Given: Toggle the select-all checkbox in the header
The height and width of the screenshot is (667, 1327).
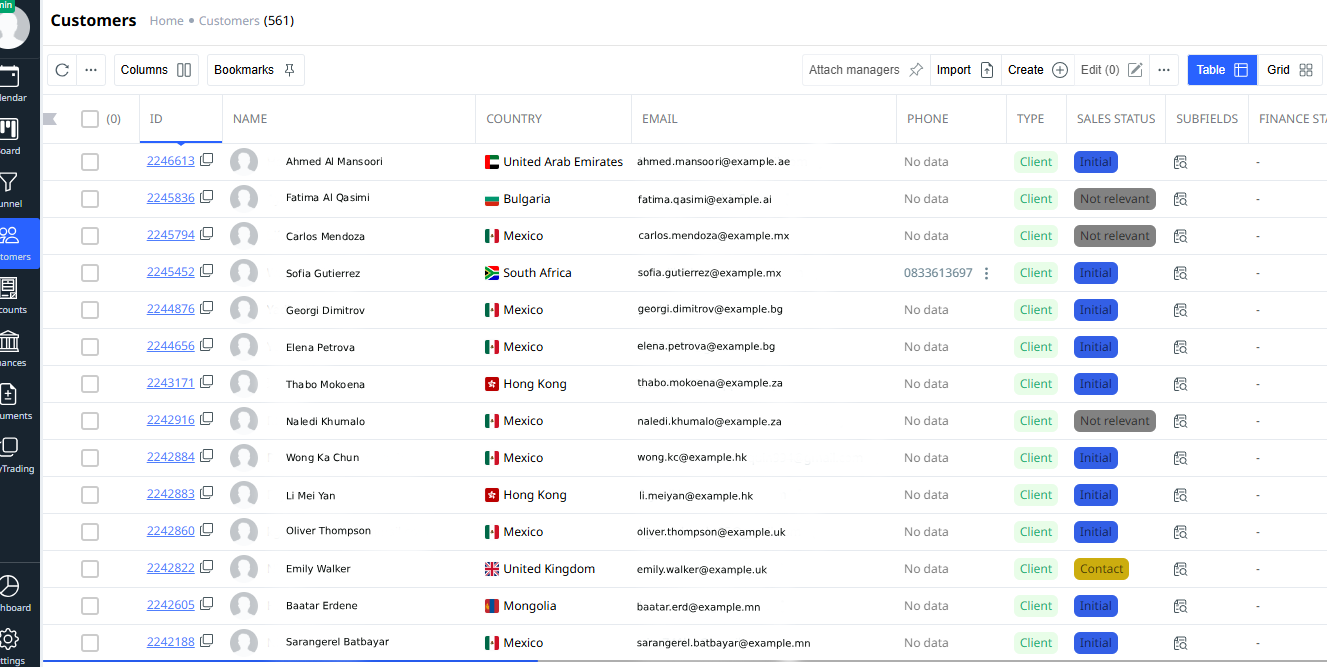Looking at the screenshot, I should tap(89, 118).
